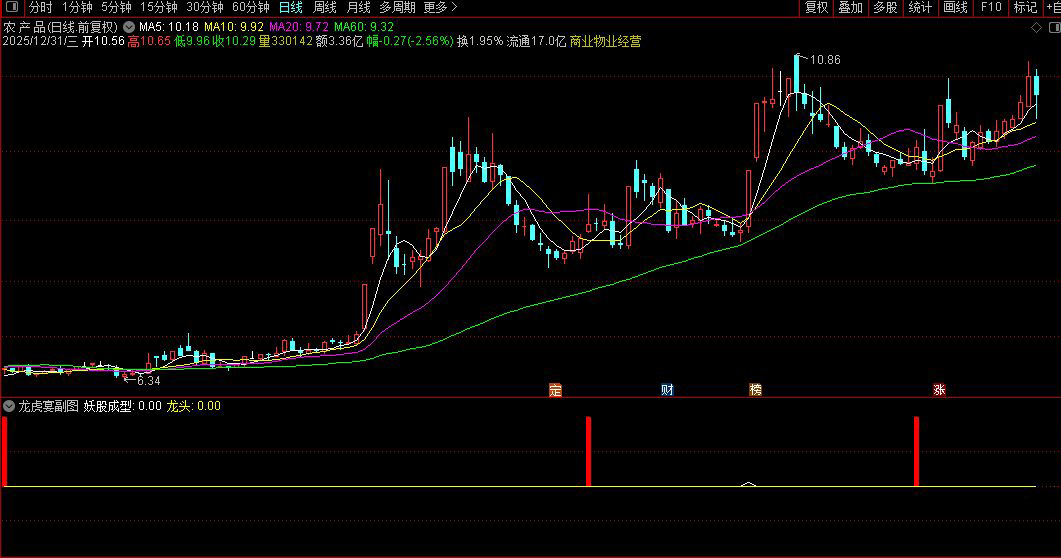Click the 涨 event marker icon
Image resolution: width=1061 pixels, height=558 pixels.
point(939,390)
